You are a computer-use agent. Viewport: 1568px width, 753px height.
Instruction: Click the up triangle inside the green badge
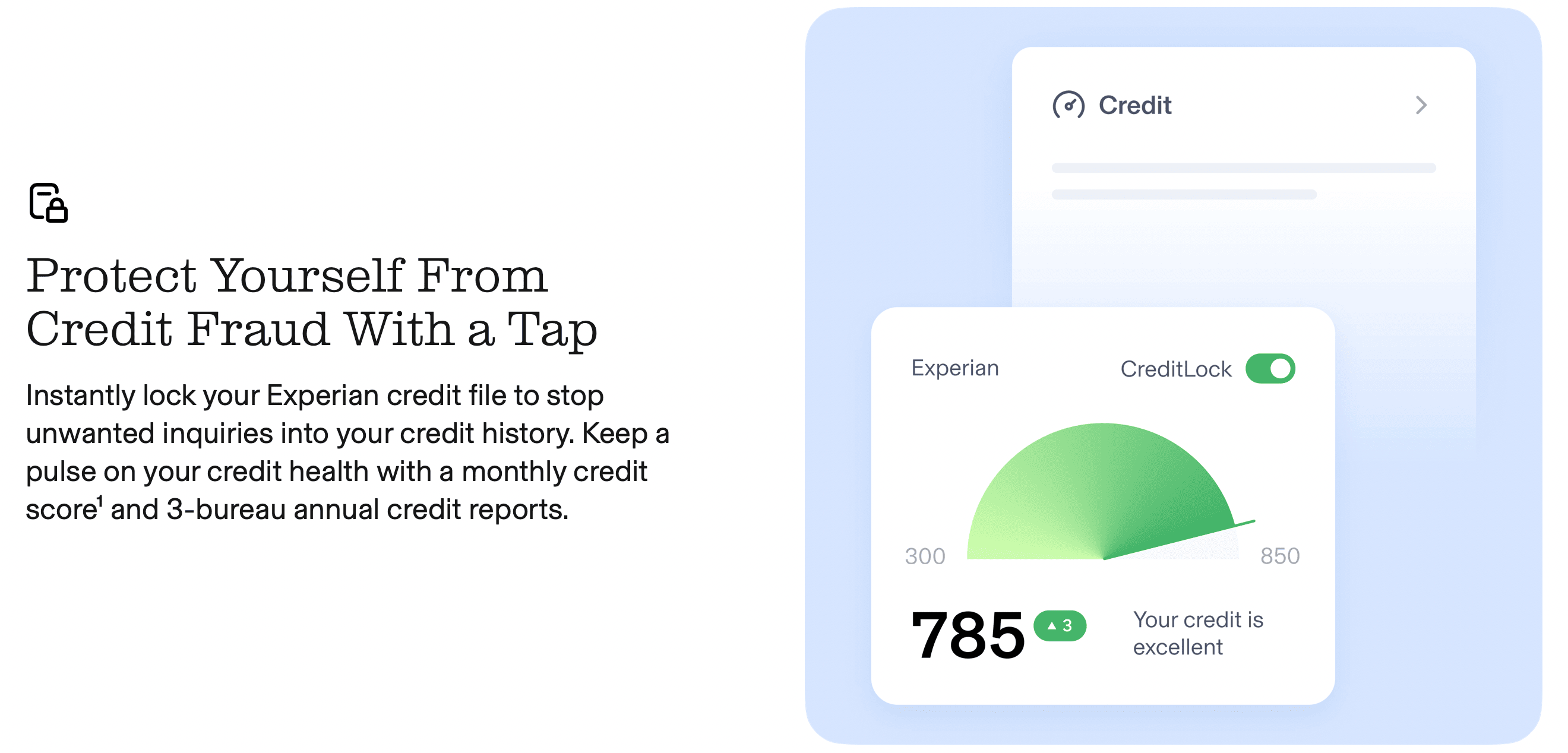click(x=1052, y=625)
